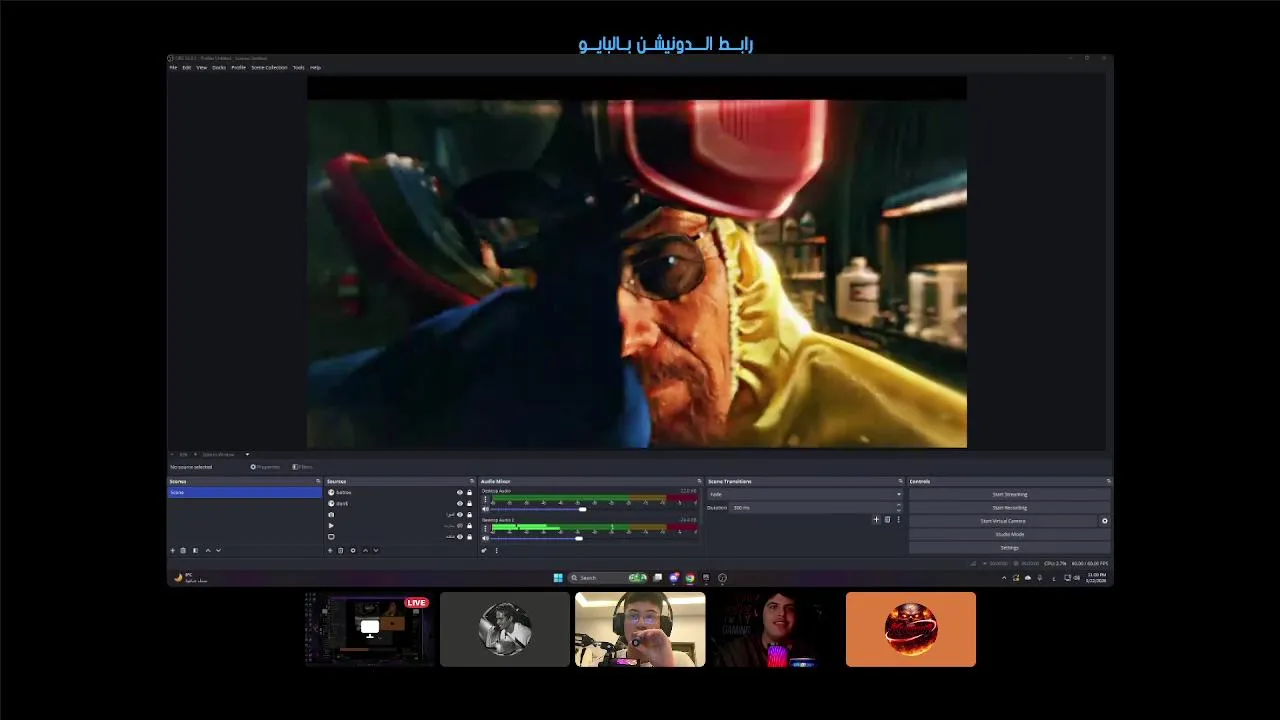The width and height of the screenshot is (1280, 720).
Task: Select the LIVE screen share thumbnail
Action: click(x=369, y=629)
